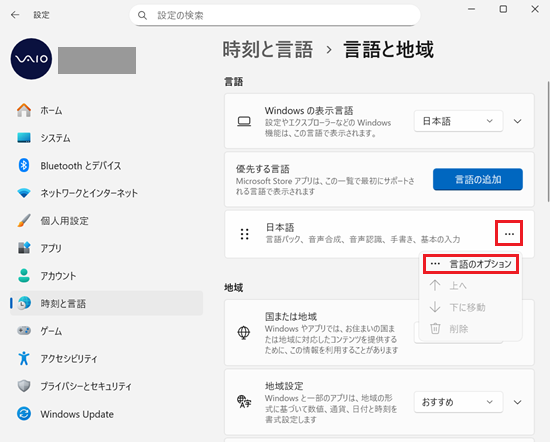Click the Wi-Fi network icon in the sidebar

pos(24,193)
